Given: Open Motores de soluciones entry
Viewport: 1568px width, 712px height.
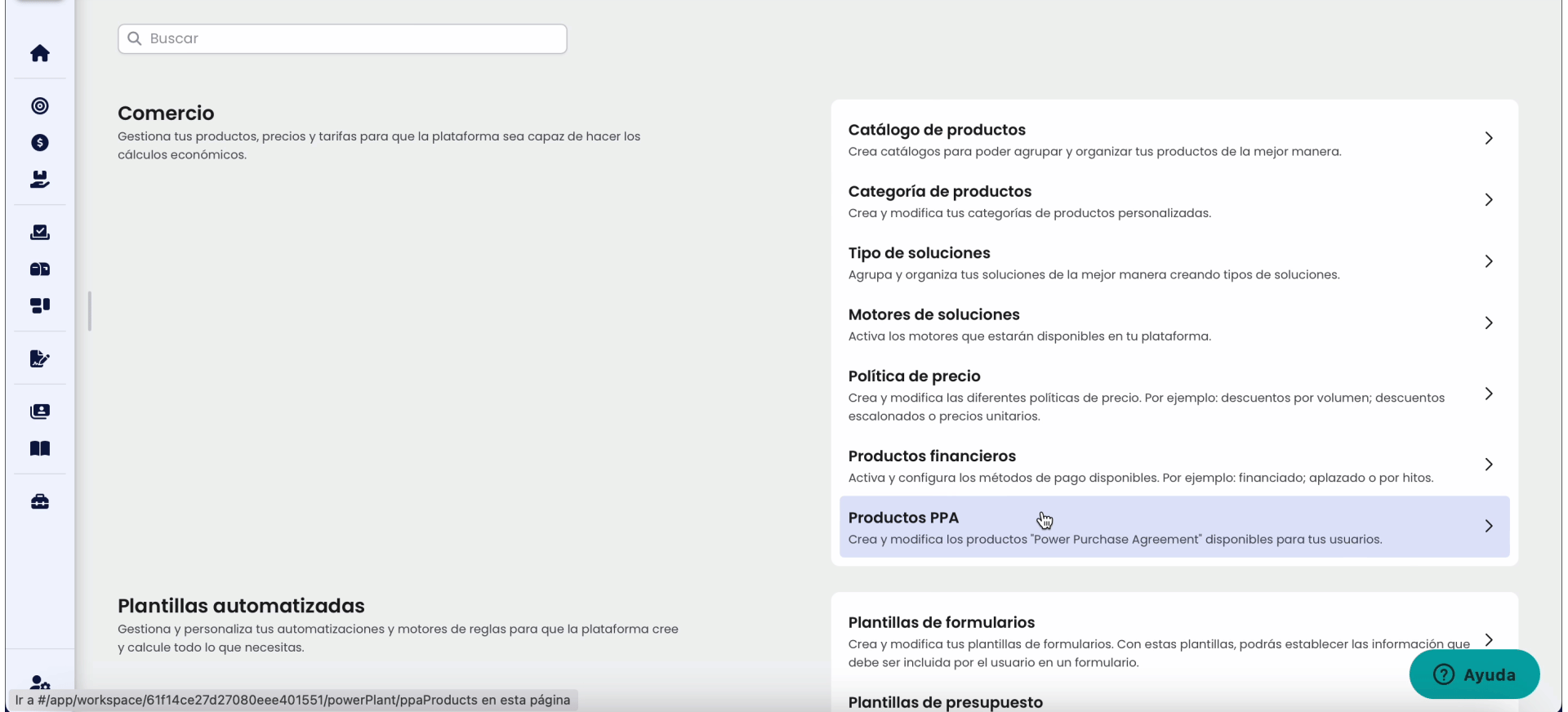Looking at the screenshot, I should point(1174,324).
